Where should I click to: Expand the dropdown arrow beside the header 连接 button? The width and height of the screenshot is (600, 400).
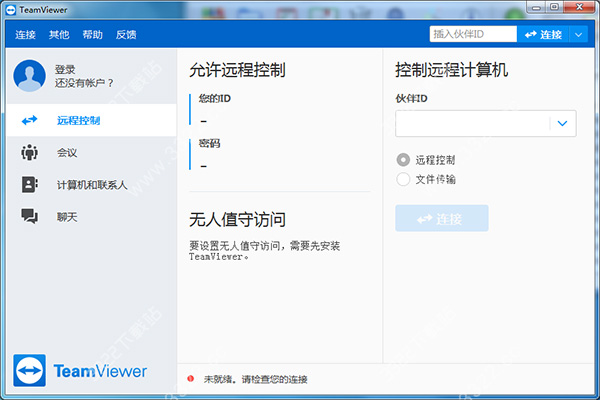click(578, 34)
